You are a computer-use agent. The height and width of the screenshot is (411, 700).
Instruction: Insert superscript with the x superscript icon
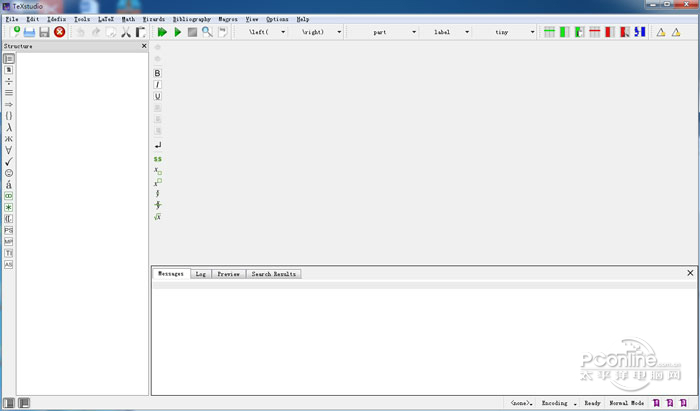[158, 183]
